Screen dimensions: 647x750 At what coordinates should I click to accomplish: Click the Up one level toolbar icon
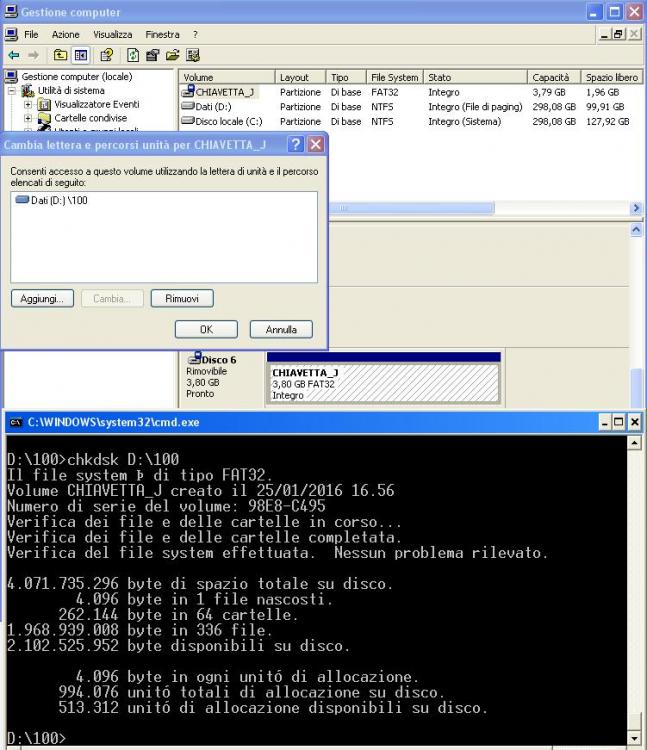tap(60, 55)
